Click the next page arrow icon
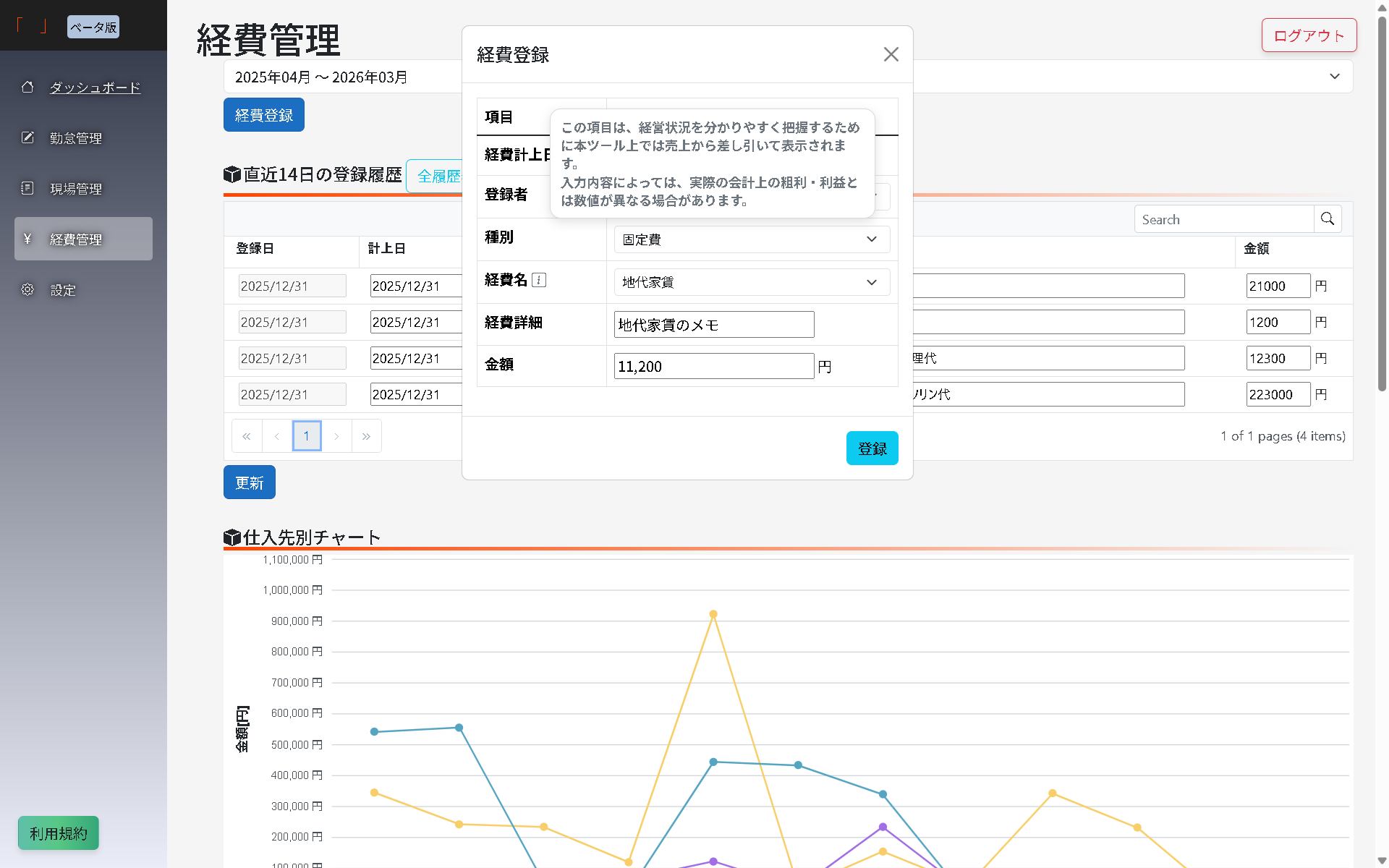 tap(336, 435)
